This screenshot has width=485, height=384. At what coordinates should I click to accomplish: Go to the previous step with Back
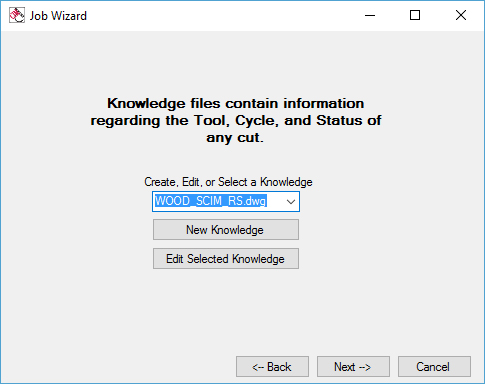click(x=272, y=367)
